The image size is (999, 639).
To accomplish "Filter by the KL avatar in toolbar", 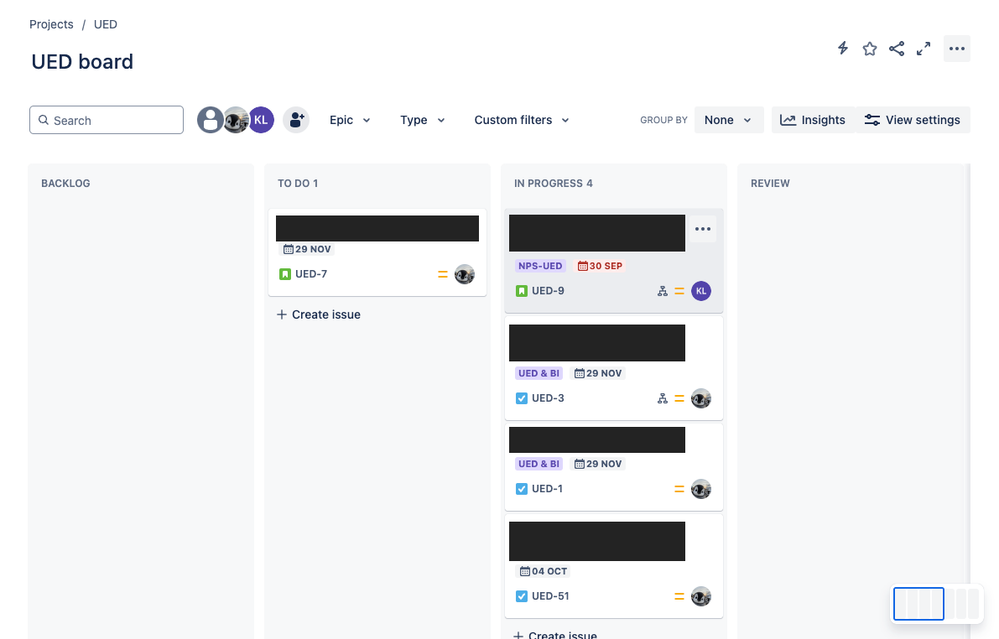I will pyautogui.click(x=261, y=120).
